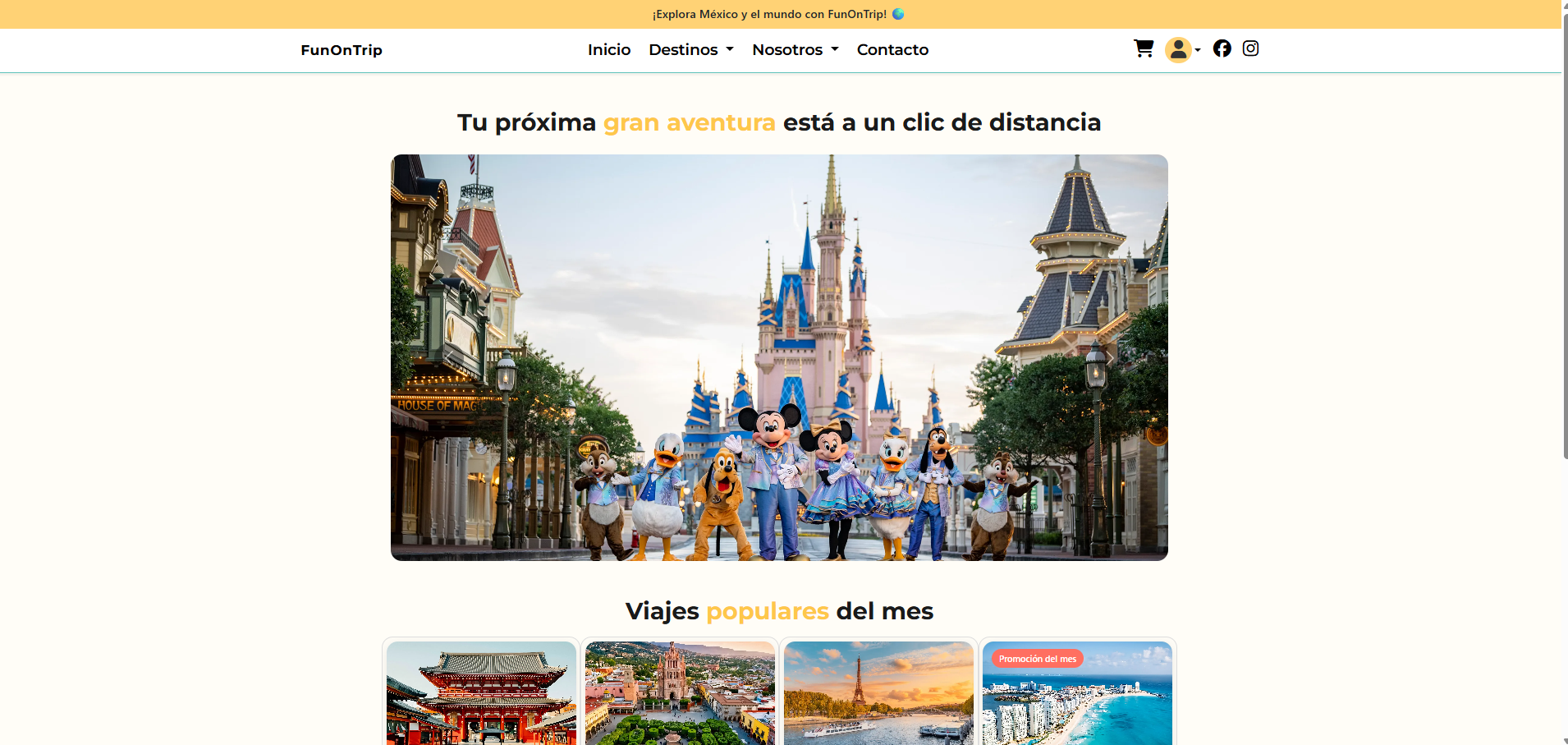Open the user account avatar menu

(1182, 50)
